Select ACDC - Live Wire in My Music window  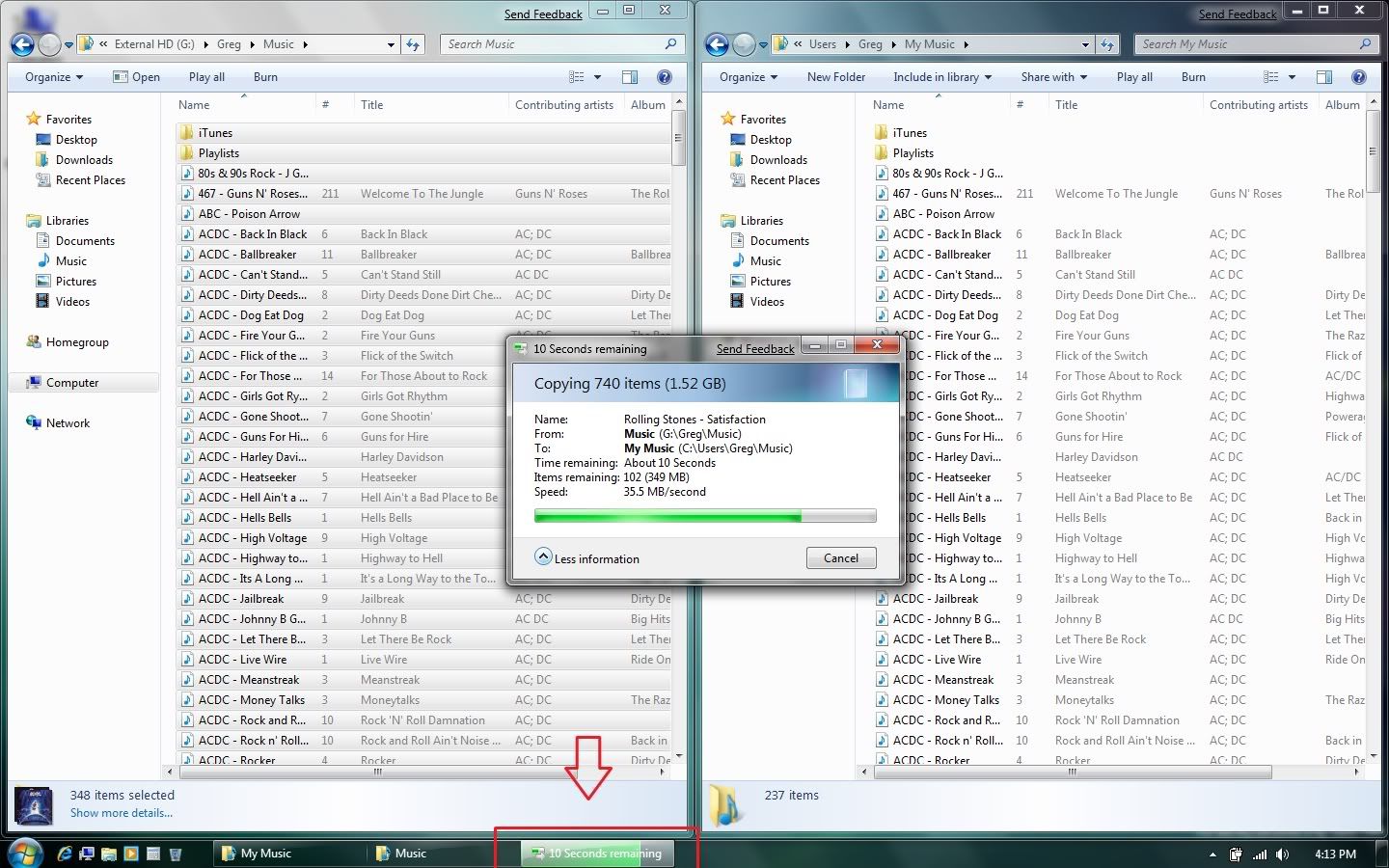[927, 660]
